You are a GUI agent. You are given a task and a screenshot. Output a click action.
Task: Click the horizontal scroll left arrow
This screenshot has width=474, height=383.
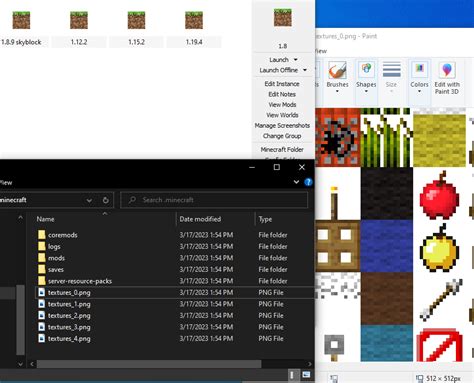pyautogui.click(x=32, y=364)
